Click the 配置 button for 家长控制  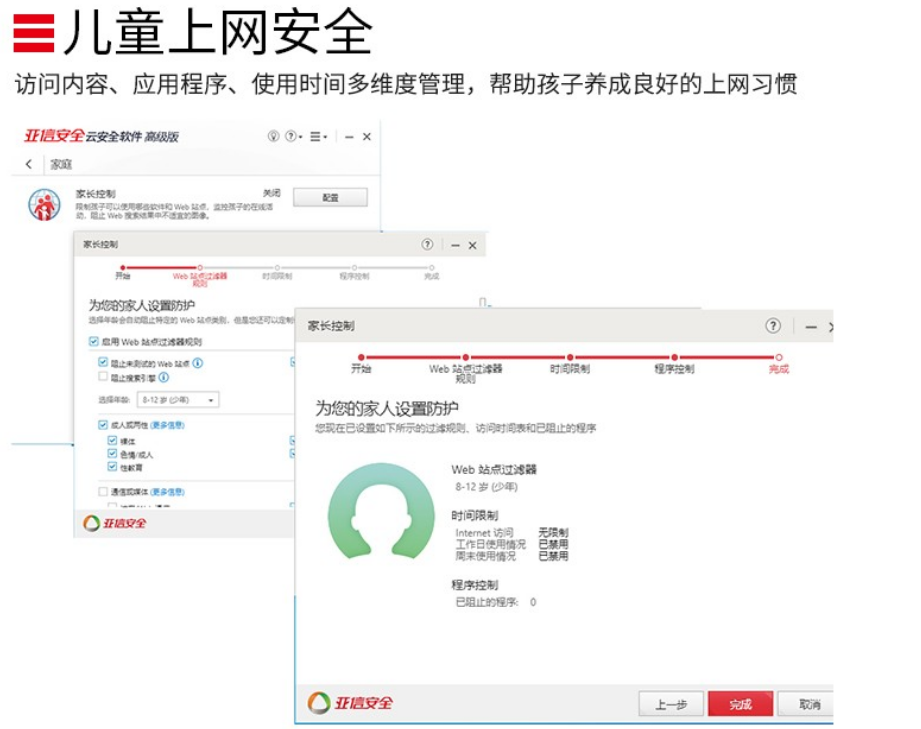[x=330, y=197]
